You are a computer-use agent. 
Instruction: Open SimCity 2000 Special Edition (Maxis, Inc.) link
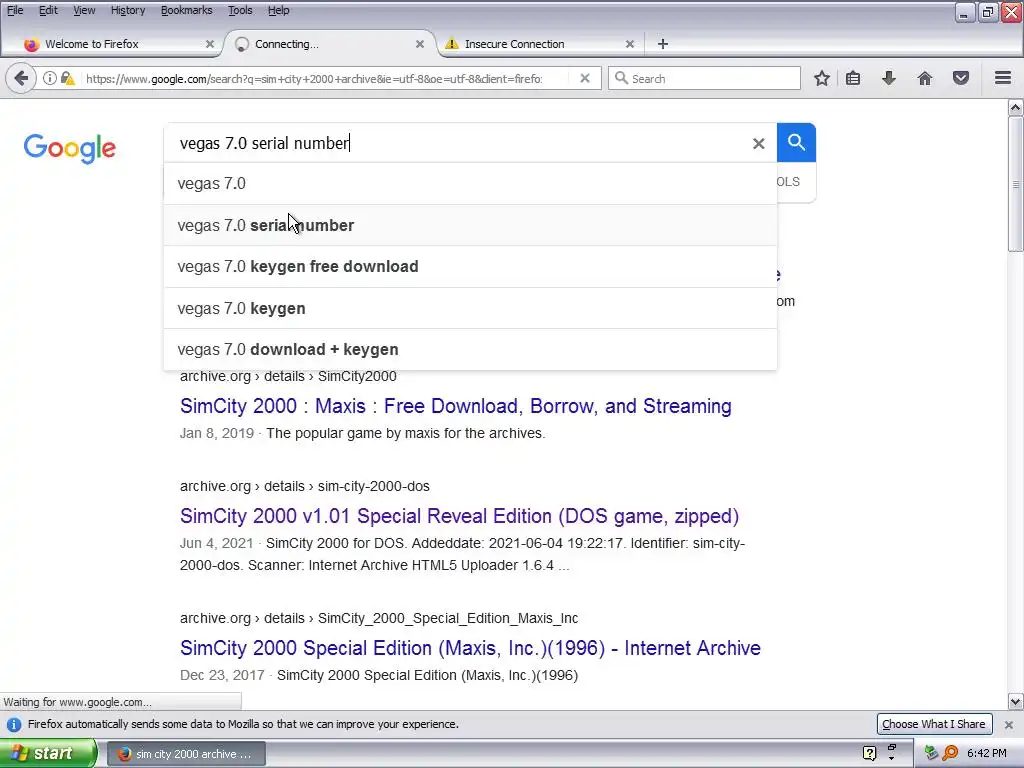[x=470, y=648]
